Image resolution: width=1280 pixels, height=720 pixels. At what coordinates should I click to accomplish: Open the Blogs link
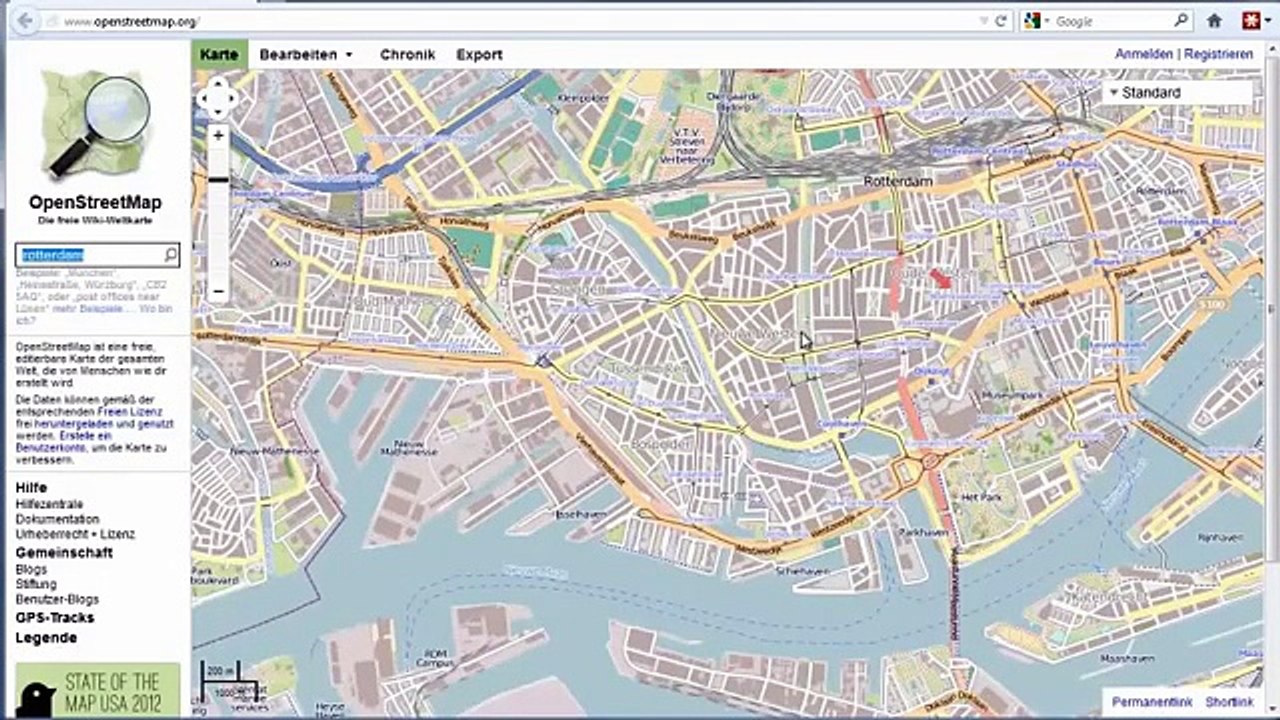[x=31, y=569]
